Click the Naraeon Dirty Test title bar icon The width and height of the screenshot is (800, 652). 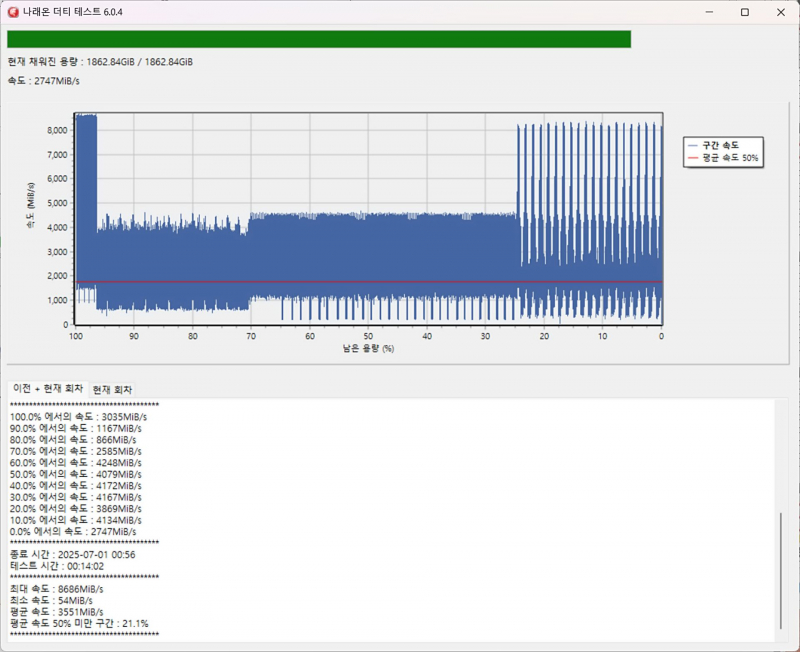[x=12, y=12]
